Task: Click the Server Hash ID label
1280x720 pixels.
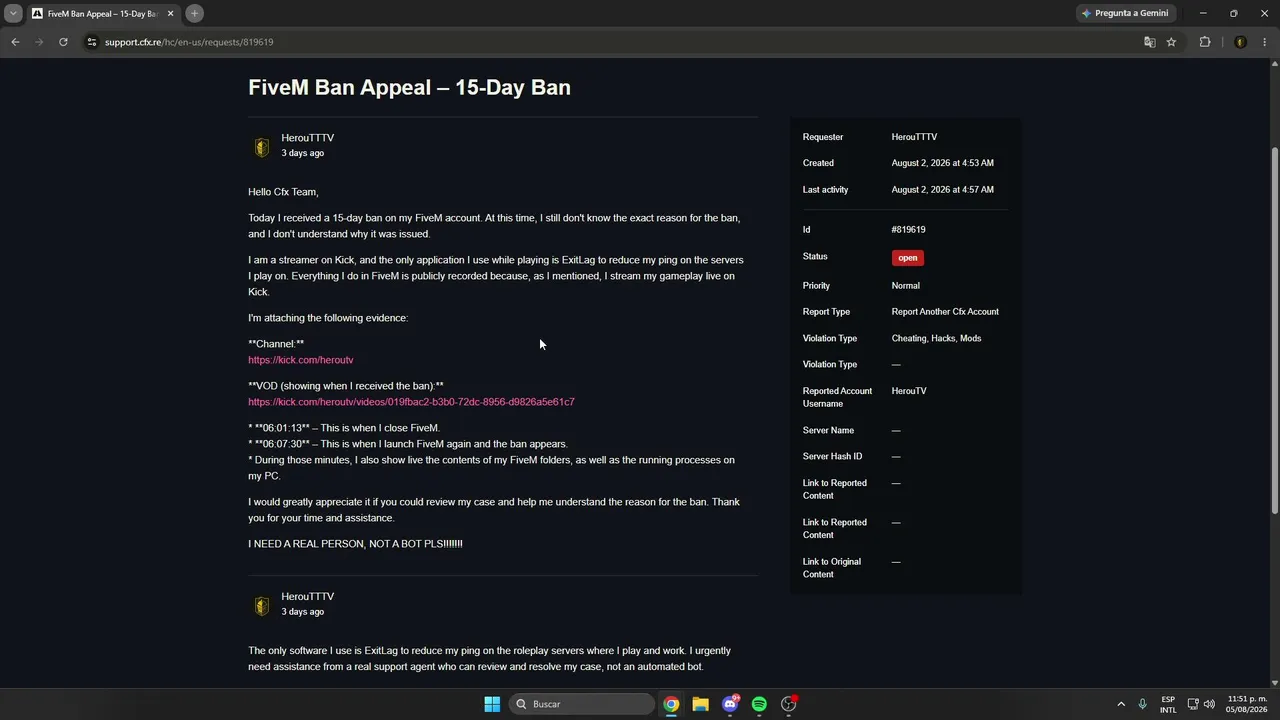Action: click(x=832, y=456)
